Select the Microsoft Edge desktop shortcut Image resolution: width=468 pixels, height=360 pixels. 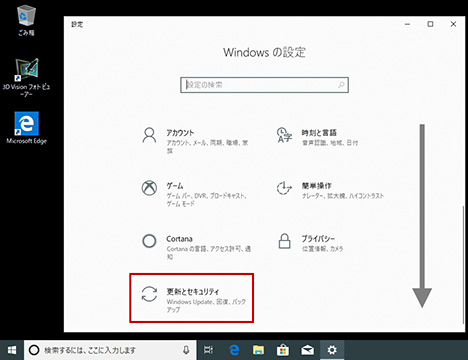coord(26,128)
